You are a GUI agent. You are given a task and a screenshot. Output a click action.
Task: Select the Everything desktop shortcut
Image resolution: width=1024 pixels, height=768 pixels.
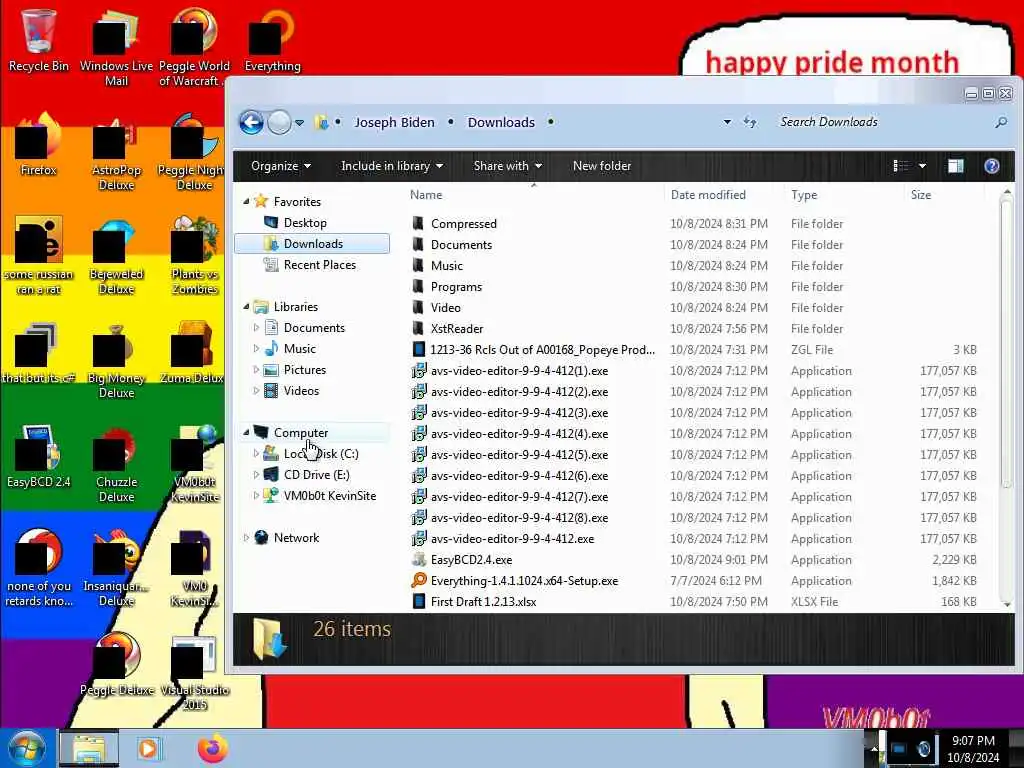click(x=272, y=39)
